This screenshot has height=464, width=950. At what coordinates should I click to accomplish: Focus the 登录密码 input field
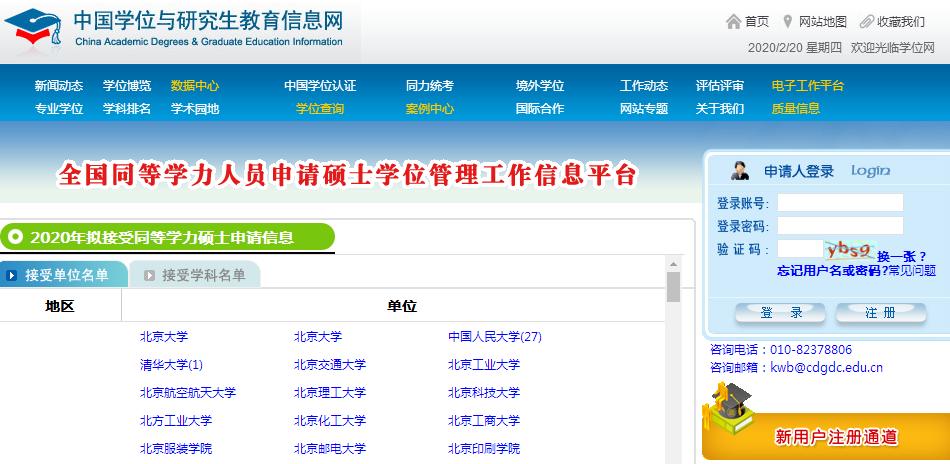[x=840, y=226]
